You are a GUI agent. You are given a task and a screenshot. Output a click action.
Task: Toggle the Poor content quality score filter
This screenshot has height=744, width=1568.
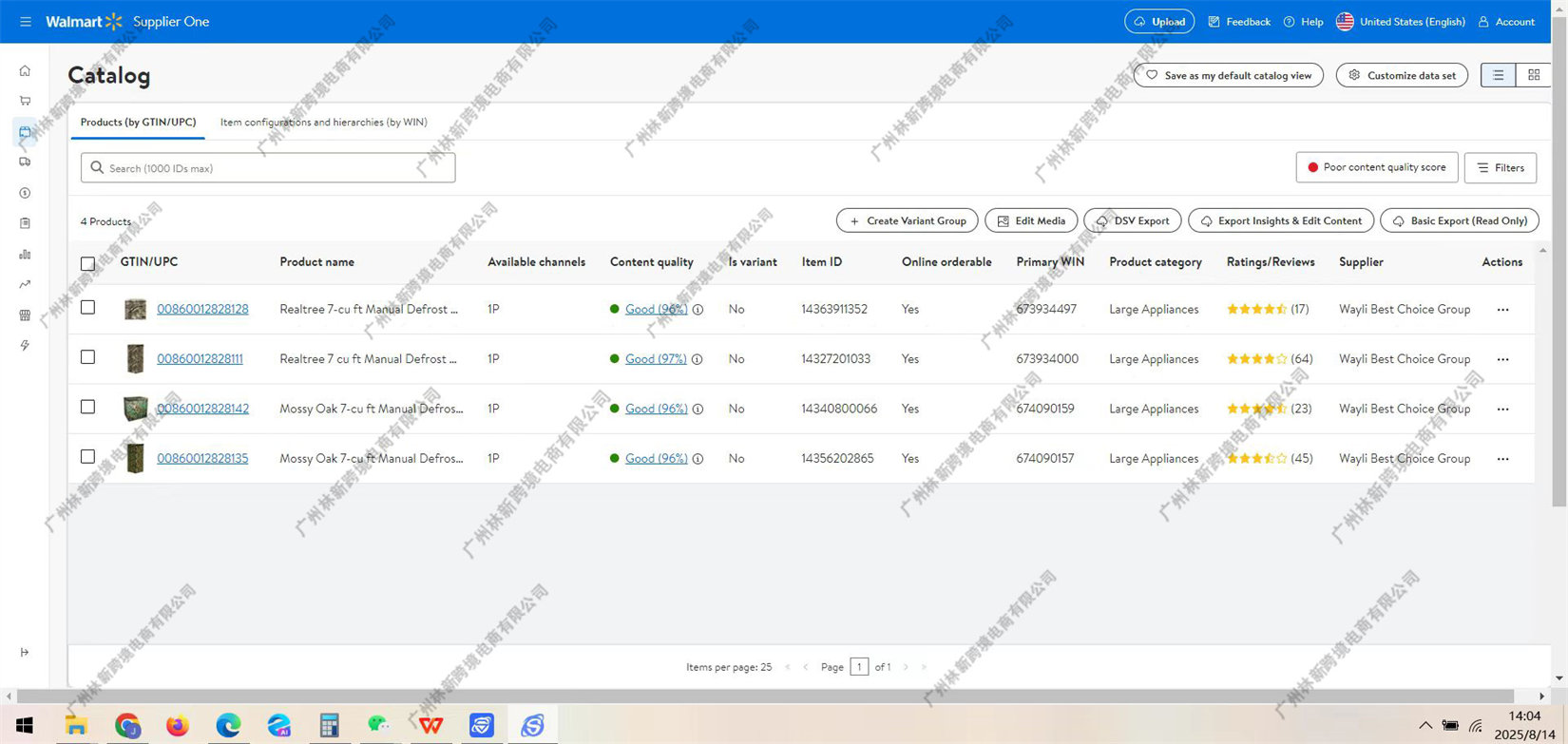click(1376, 167)
